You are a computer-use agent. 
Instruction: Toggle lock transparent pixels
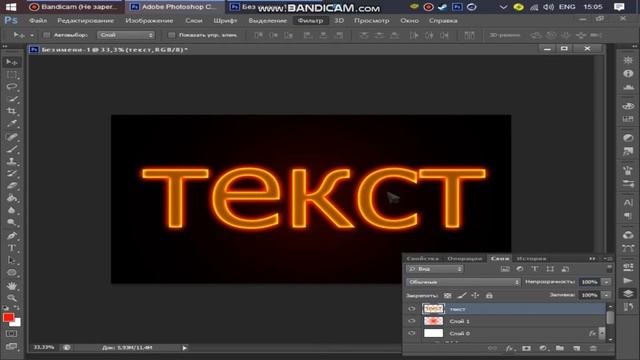tap(448, 295)
